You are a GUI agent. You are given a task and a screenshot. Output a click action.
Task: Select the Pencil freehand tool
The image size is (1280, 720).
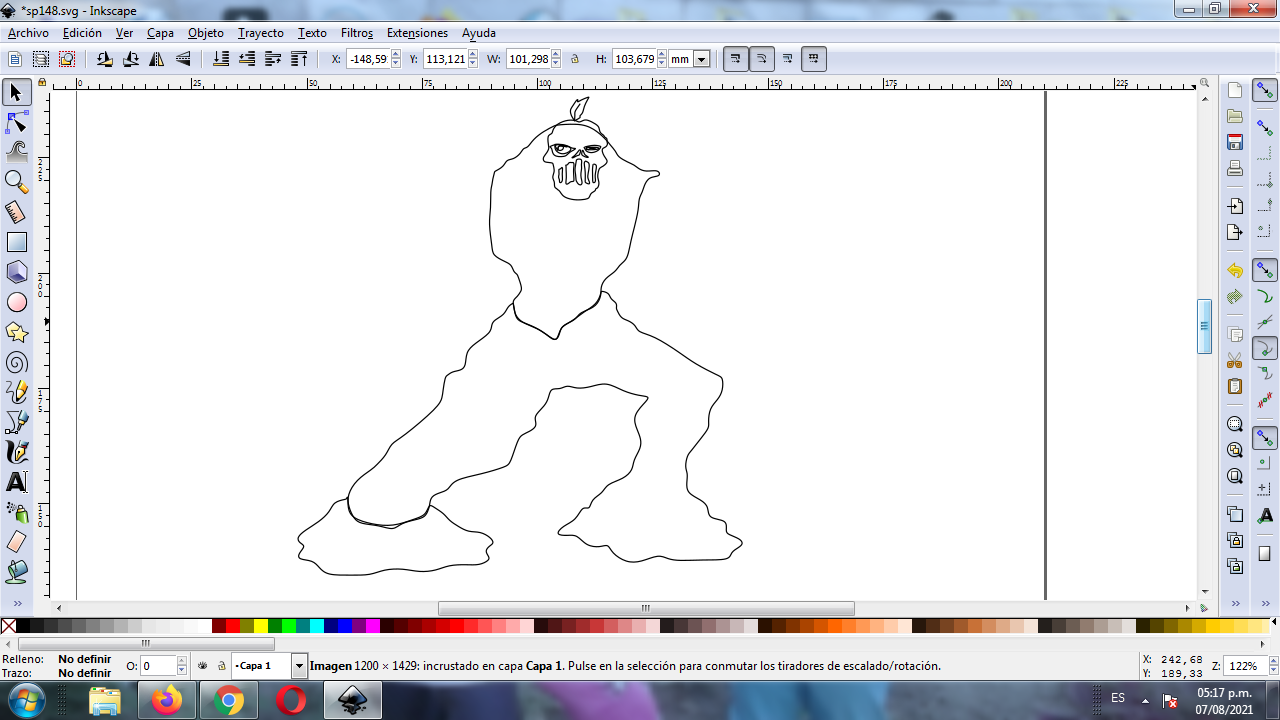pos(16,392)
